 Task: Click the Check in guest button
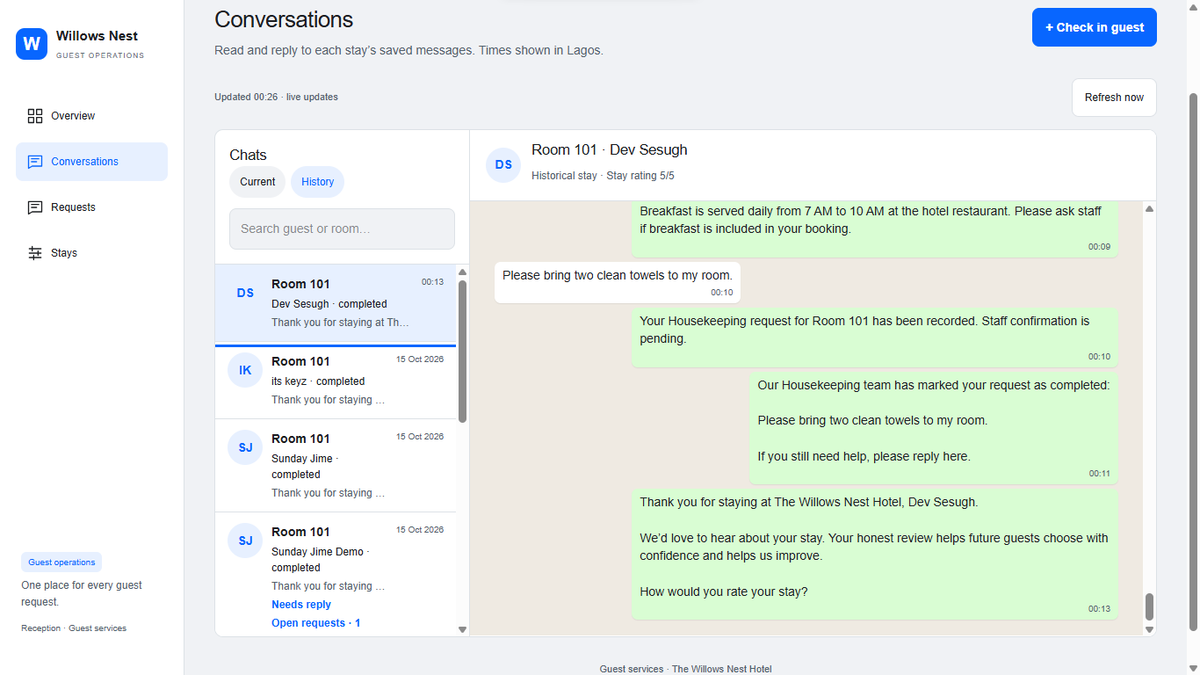[1094, 27]
